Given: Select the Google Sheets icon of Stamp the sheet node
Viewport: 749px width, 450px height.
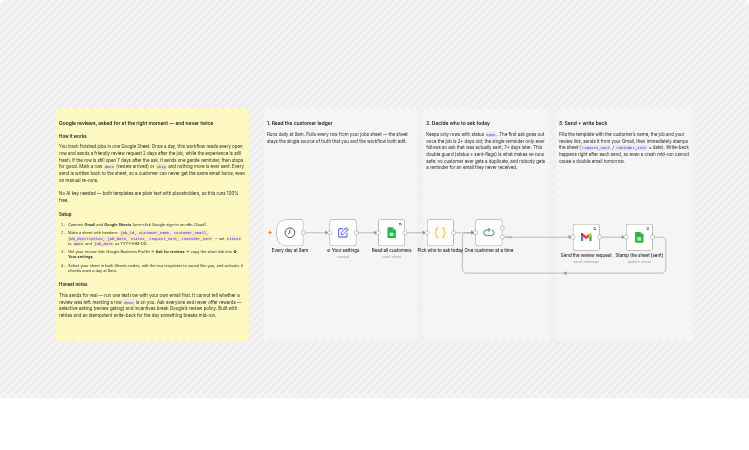Looking at the screenshot, I should pyautogui.click(x=639, y=237).
